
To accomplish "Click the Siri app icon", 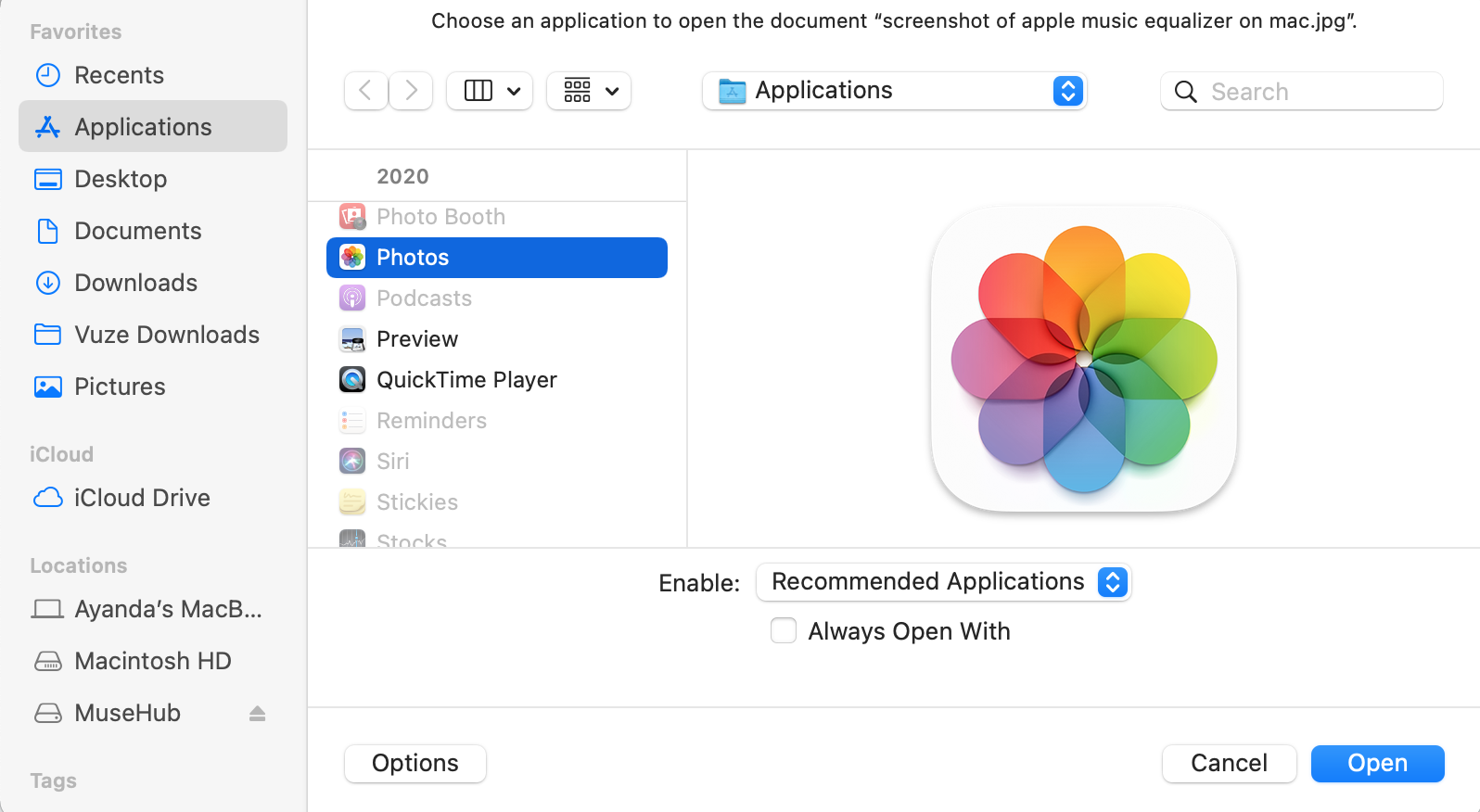I will point(352,461).
